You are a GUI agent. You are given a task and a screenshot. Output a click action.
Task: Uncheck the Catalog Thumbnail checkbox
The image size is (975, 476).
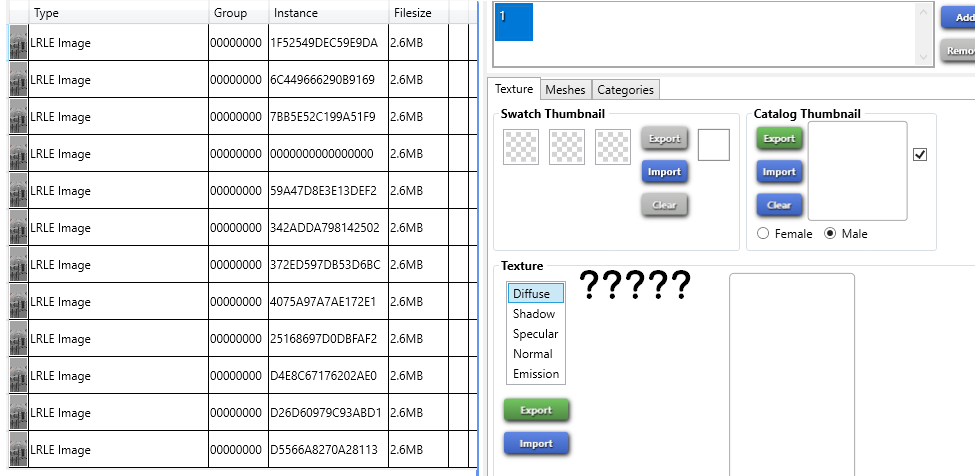pyautogui.click(x=920, y=154)
